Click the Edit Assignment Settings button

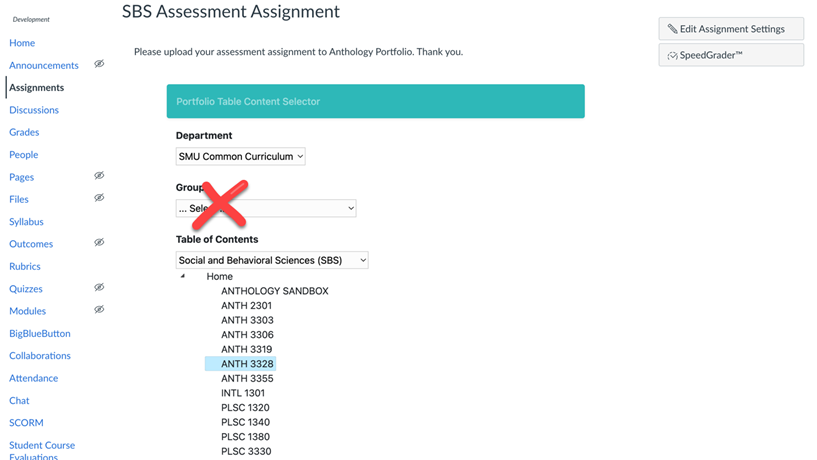click(731, 29)
